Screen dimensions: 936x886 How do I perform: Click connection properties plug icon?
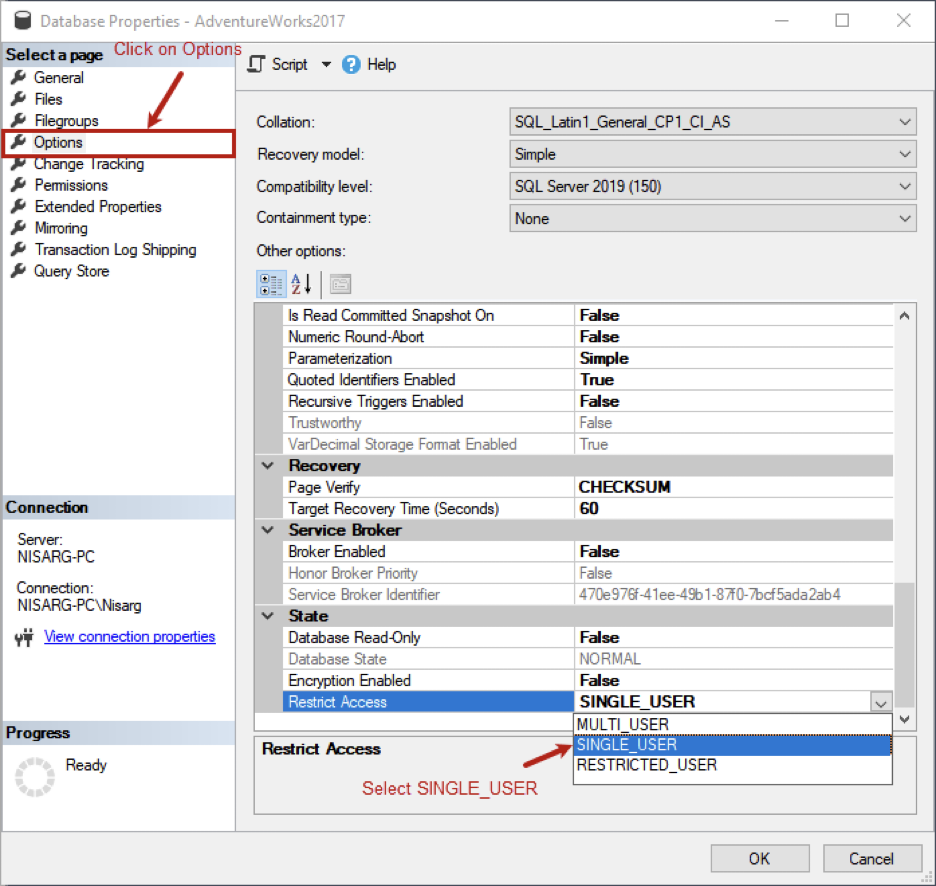click(24, 638)
